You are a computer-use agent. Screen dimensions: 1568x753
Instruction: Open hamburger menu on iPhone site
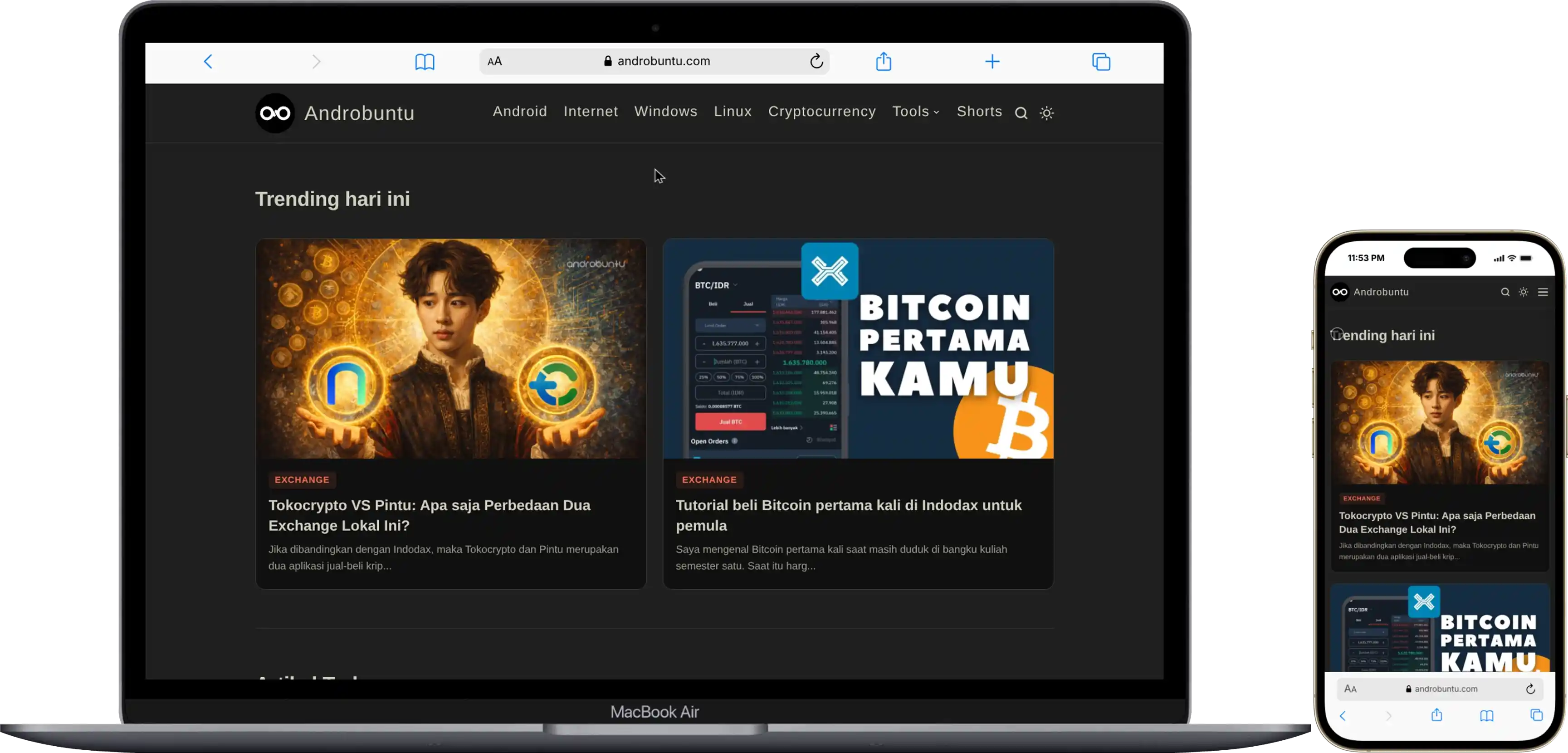coord(1543,292)
